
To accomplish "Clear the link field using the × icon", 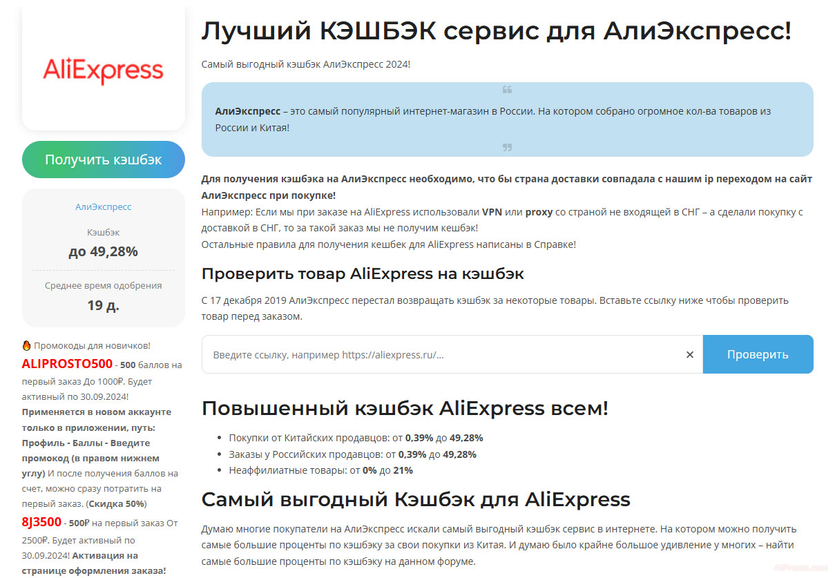I will tap(689, 354).
